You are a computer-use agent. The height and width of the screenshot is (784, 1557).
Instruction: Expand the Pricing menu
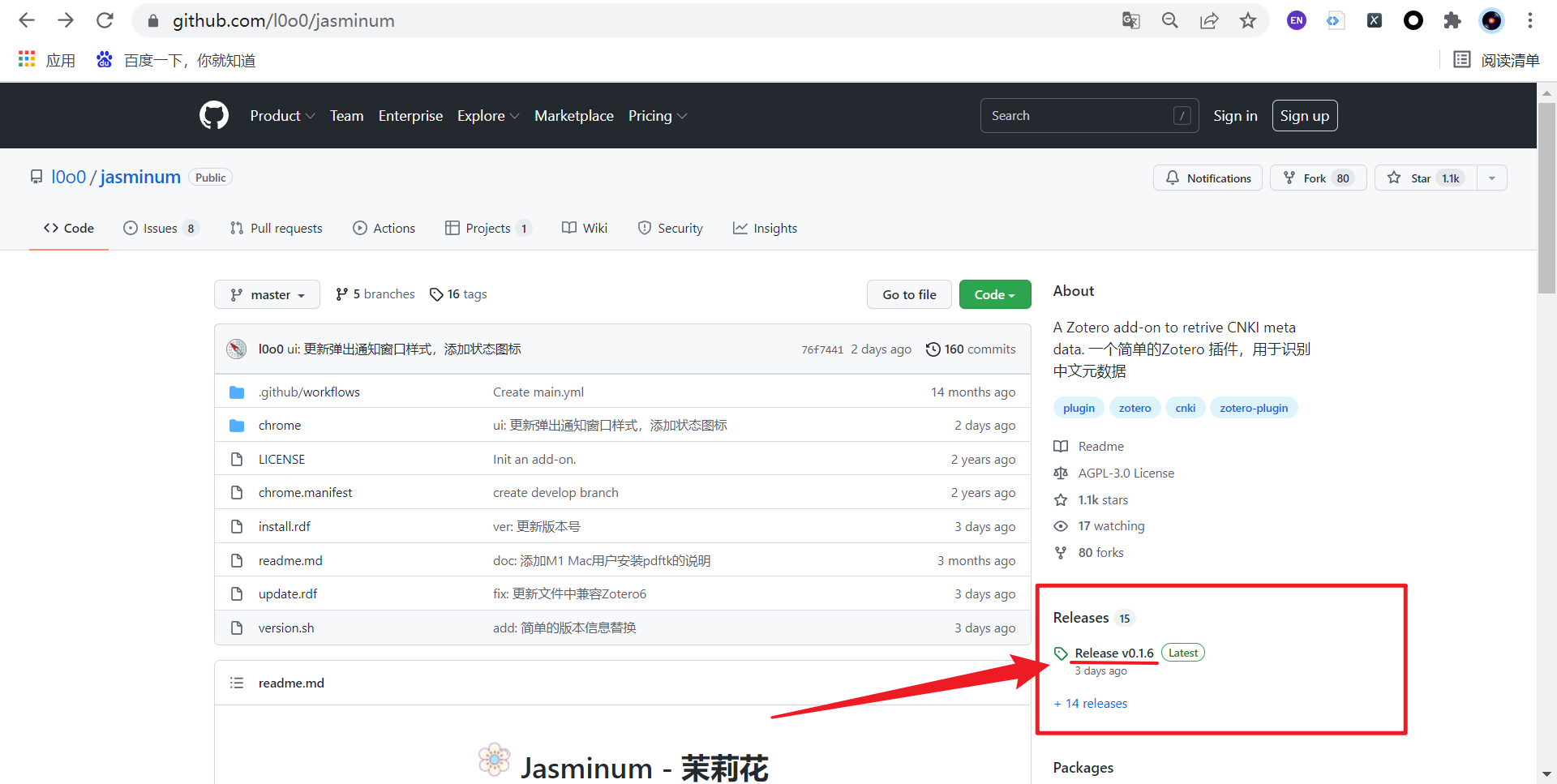point(658,116)
